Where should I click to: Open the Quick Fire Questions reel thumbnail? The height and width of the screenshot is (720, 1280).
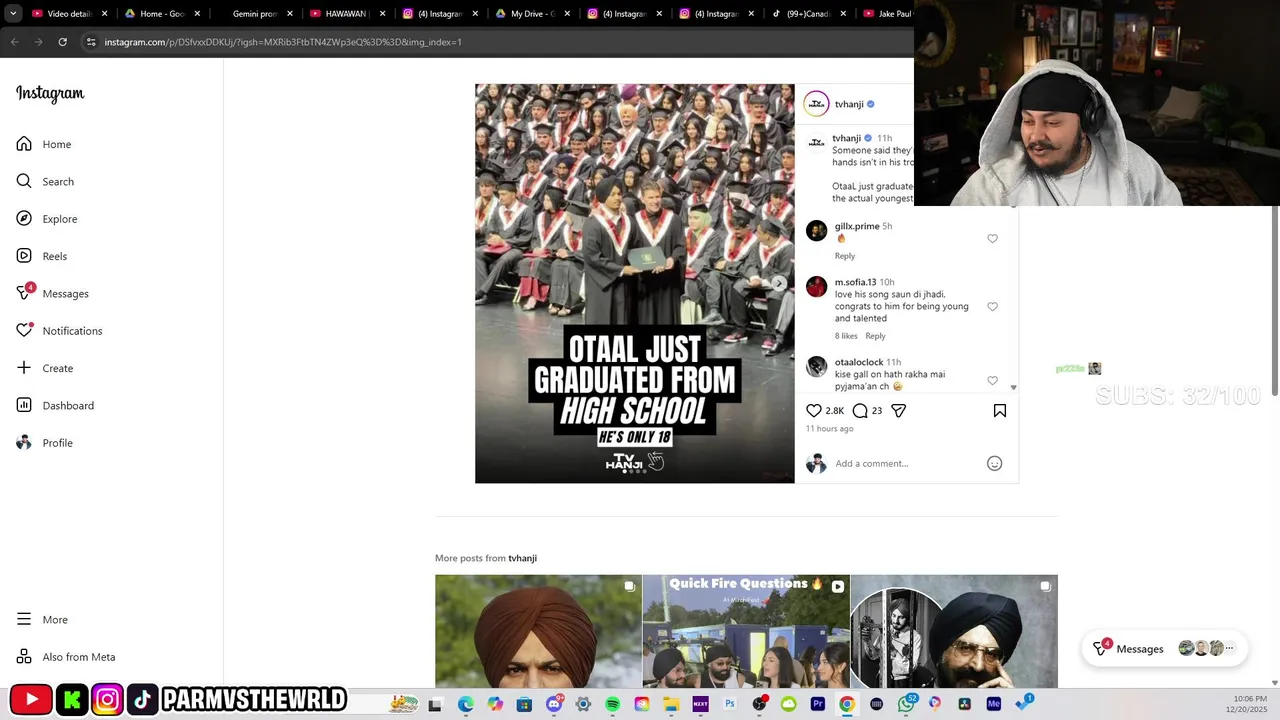(746, 631)
